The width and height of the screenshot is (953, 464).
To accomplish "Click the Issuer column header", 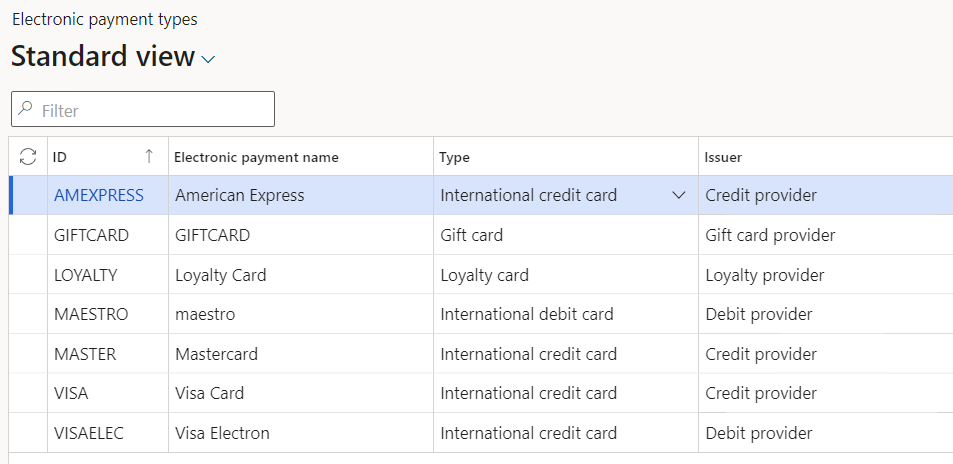I will (x=722, y=157).
